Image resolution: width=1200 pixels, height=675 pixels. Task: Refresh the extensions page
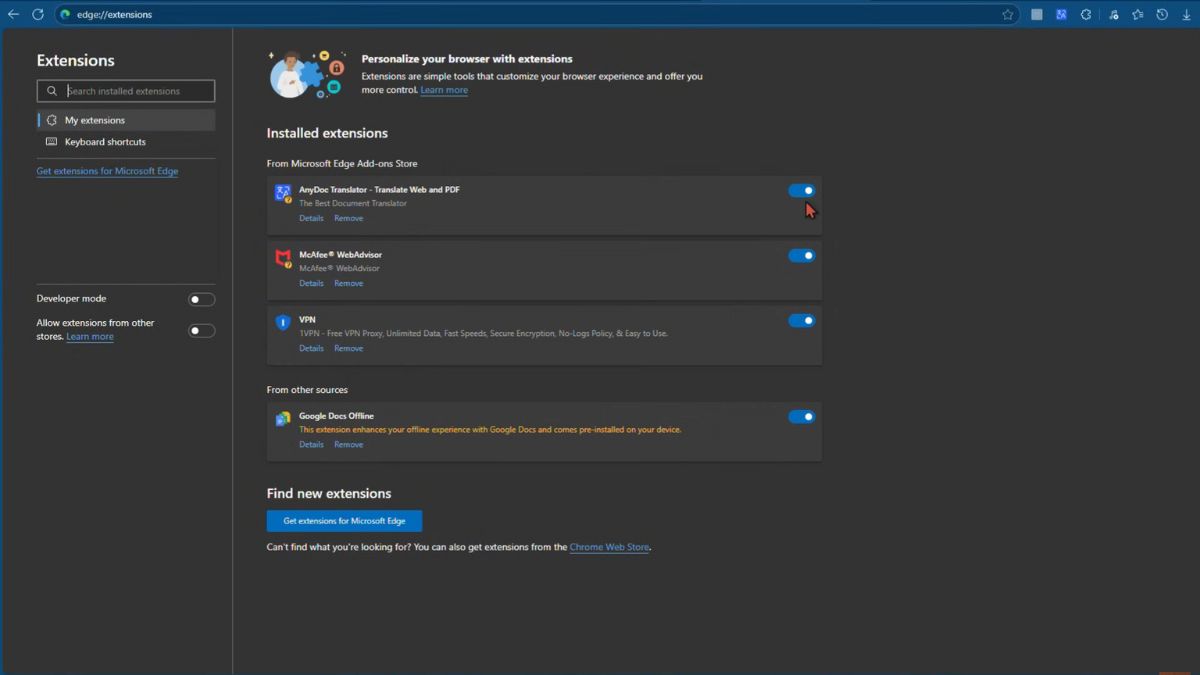click(x=37, y=14)
